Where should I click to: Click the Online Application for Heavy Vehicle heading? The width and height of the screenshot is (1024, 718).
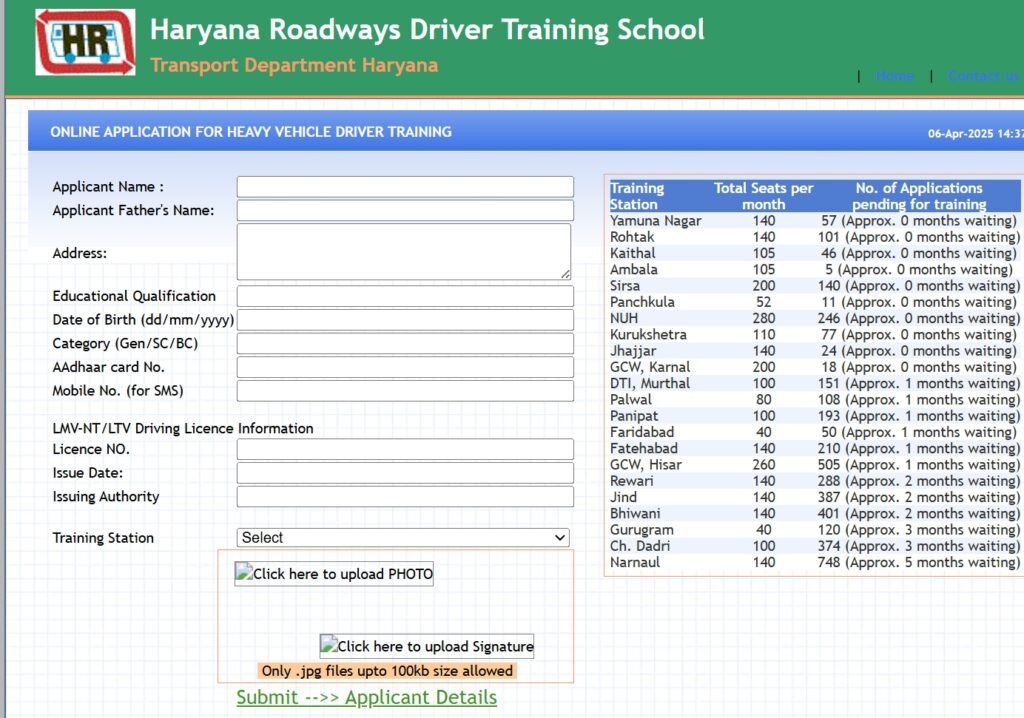click(251, 132)
